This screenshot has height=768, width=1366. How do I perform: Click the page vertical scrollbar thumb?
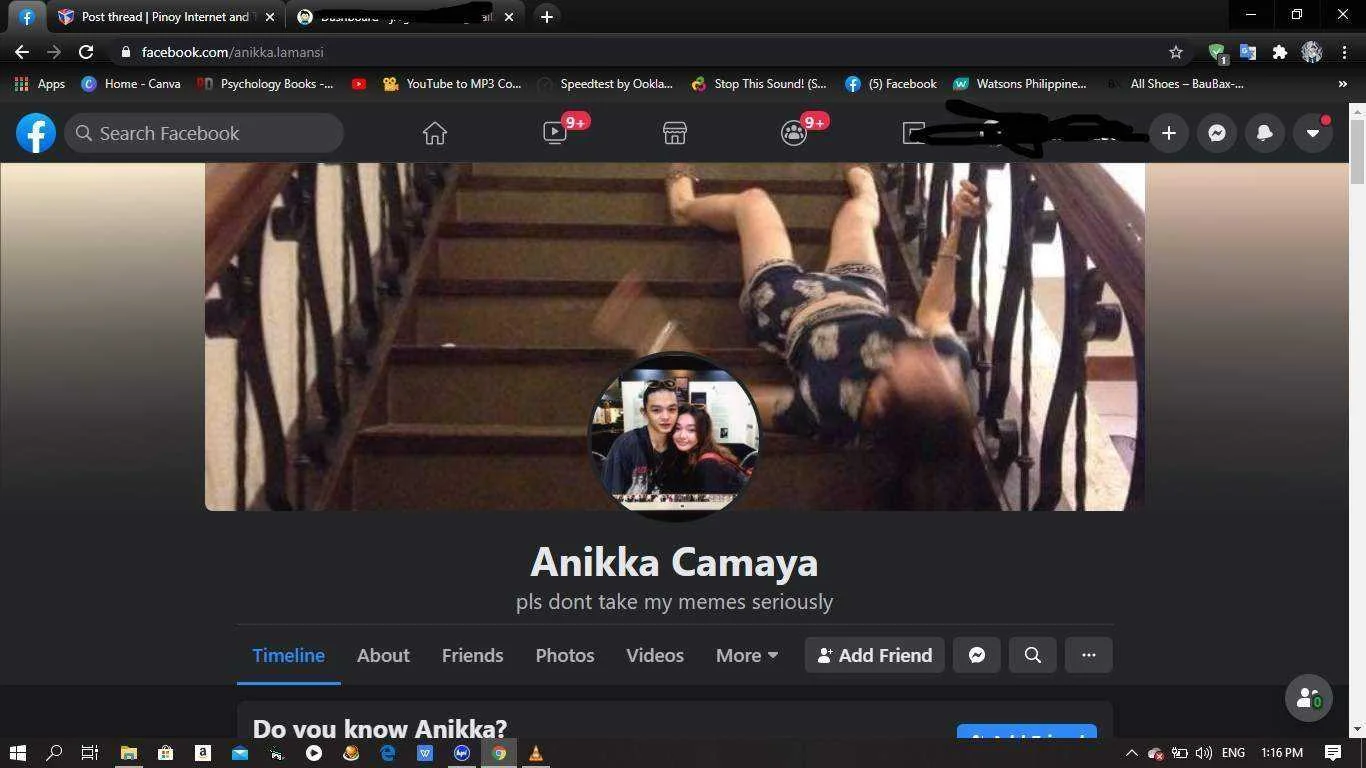tap(1357, 151)
